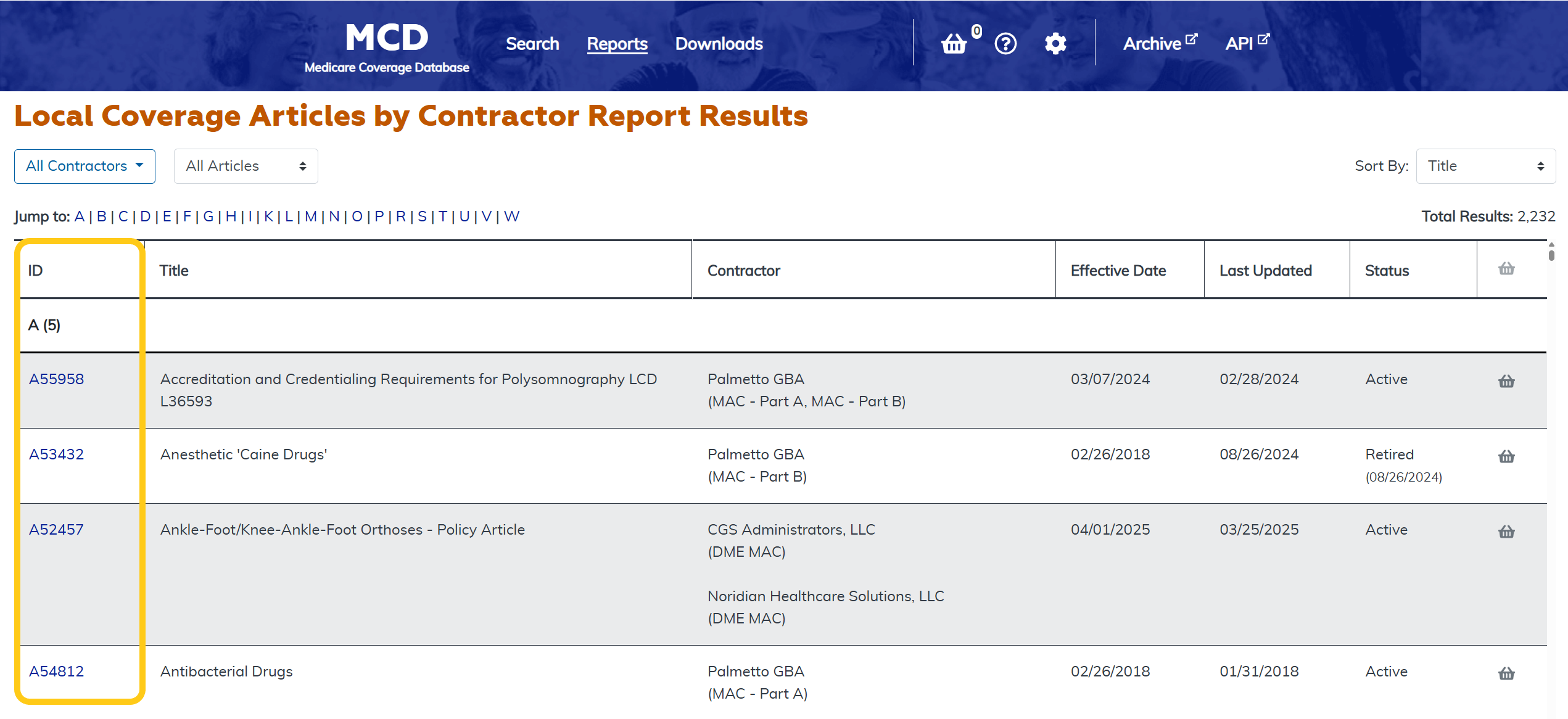This screenshot has height=719, width=1568.
Task: Open the All Articles dropdown
Action: [x=246, y=166]
